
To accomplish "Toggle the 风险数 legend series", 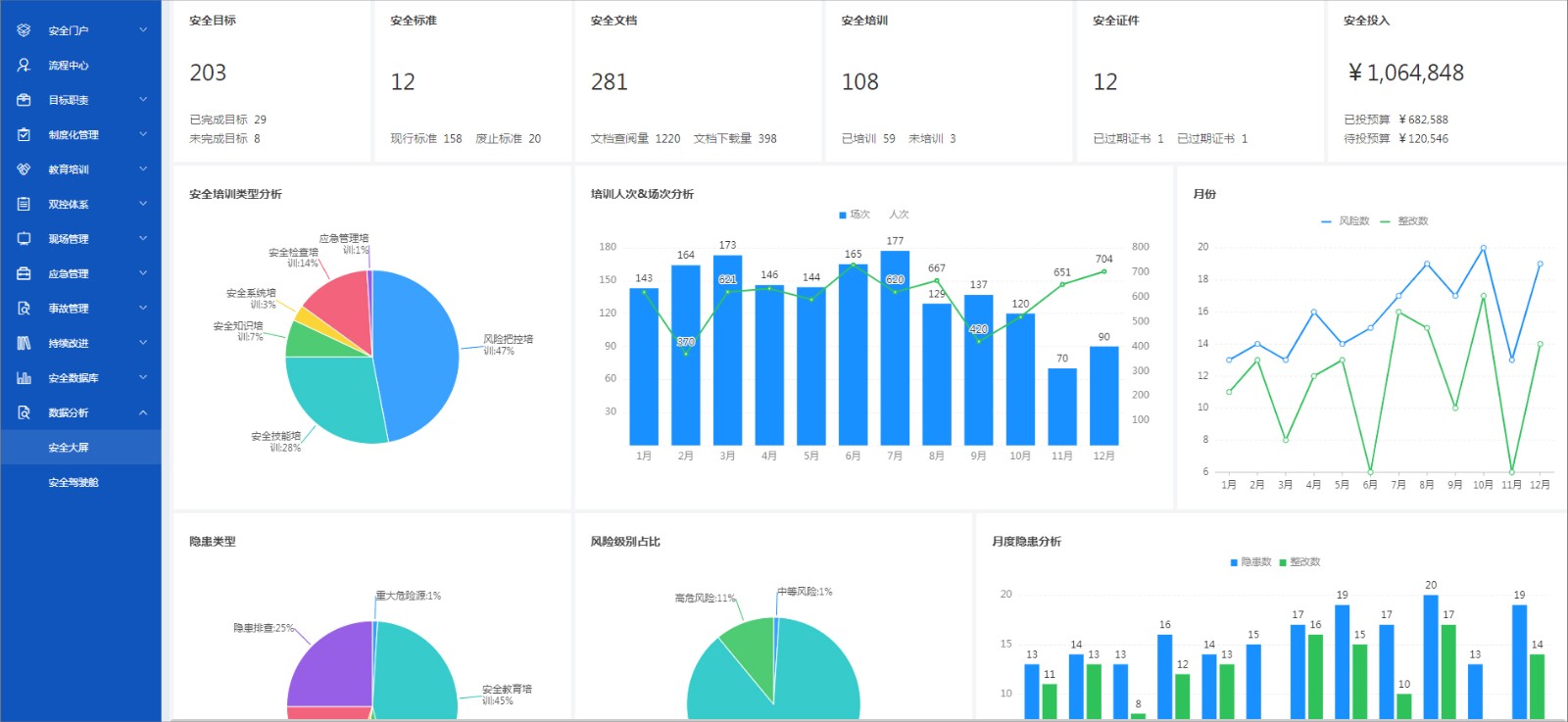I will point(1346,221).
